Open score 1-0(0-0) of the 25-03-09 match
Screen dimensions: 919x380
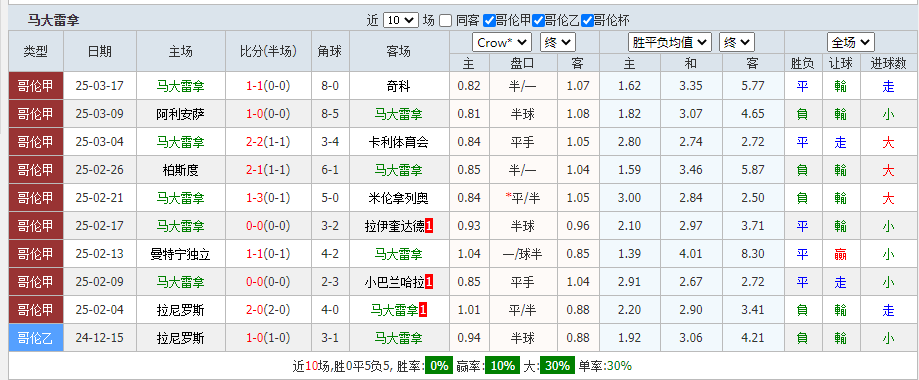(268, 114)
